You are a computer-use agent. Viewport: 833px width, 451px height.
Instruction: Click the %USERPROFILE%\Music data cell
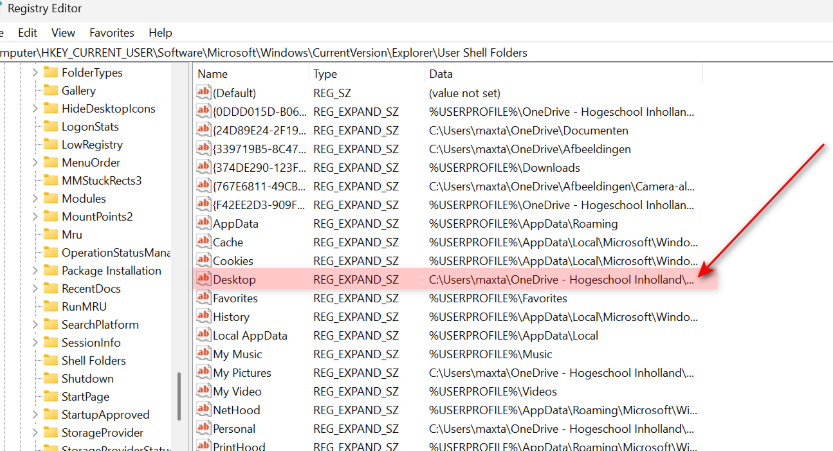pos(490,354)
